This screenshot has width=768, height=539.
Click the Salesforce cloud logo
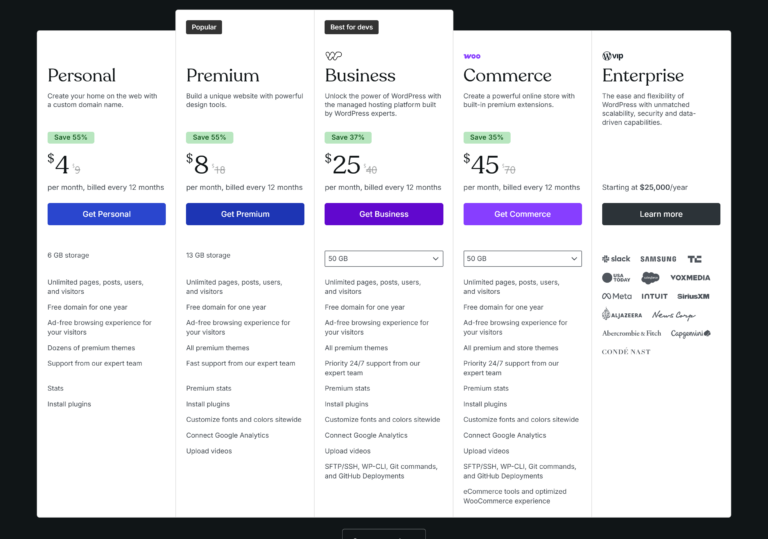click(650, 278)
